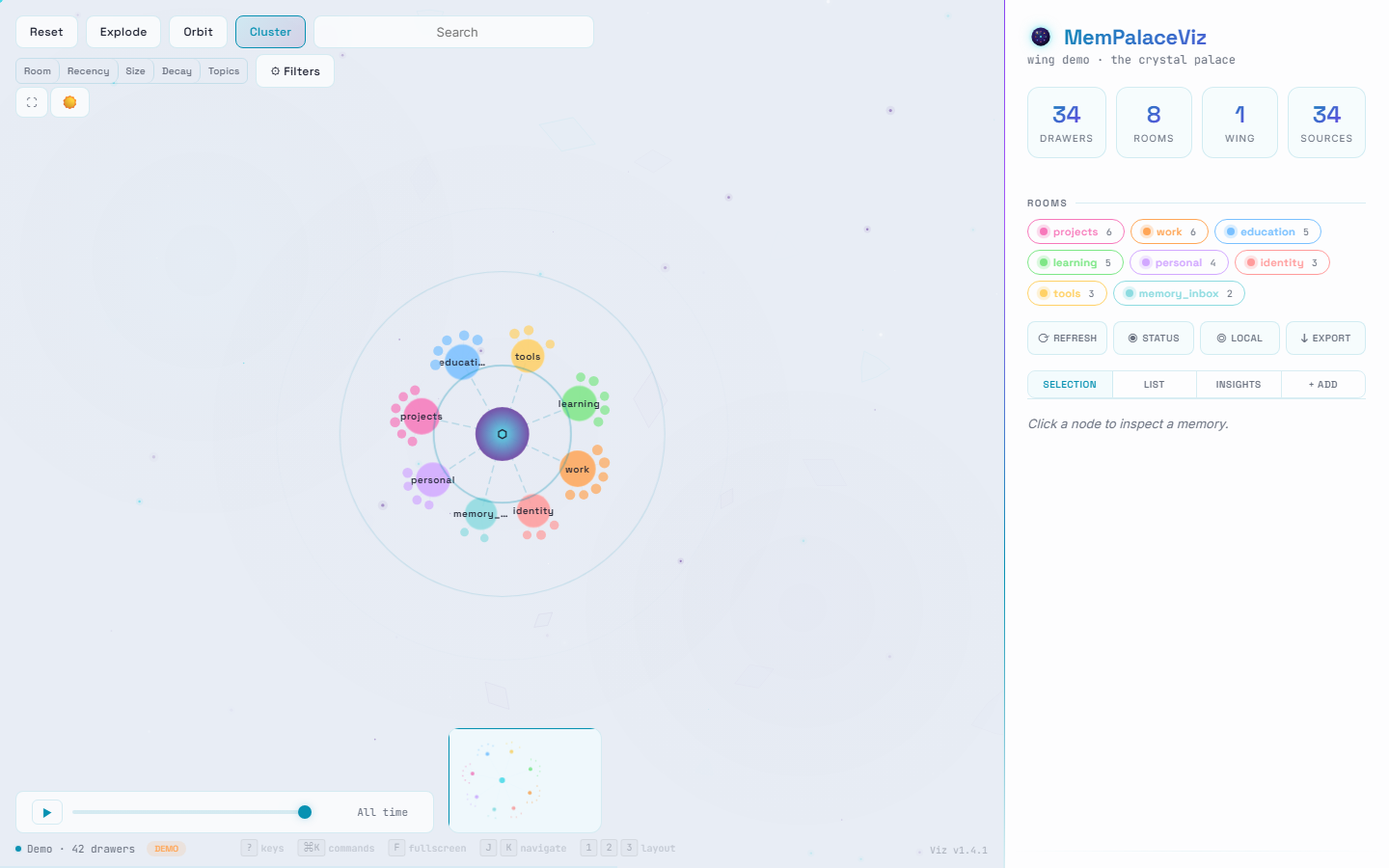Focus the Search input field
Screen dimensions: 1389x868
(x=453, y=32)
